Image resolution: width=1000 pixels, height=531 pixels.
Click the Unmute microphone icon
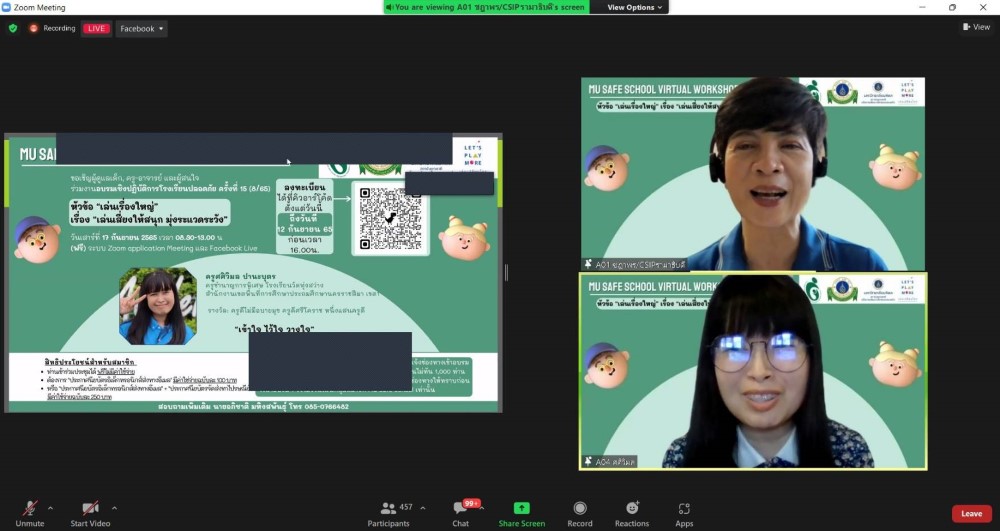(x=30, y=508)
